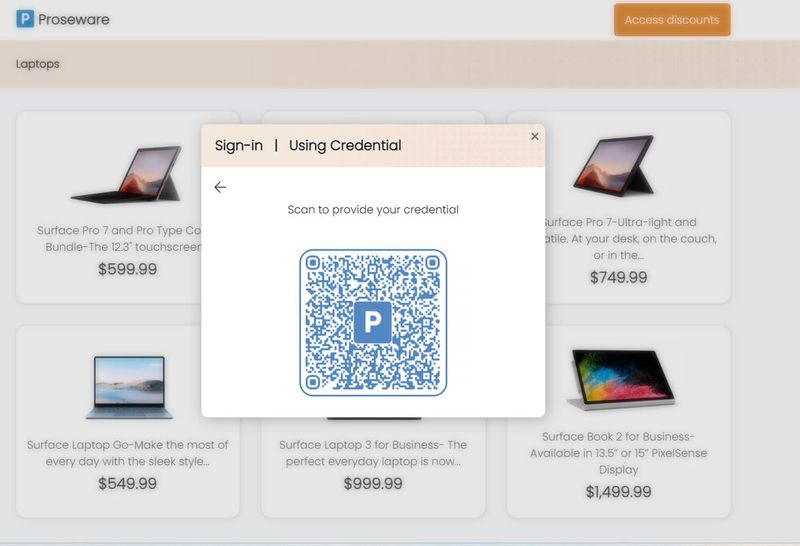Click the $749.99 price label
Screen dimensions: 800x546
pos(618,277)
